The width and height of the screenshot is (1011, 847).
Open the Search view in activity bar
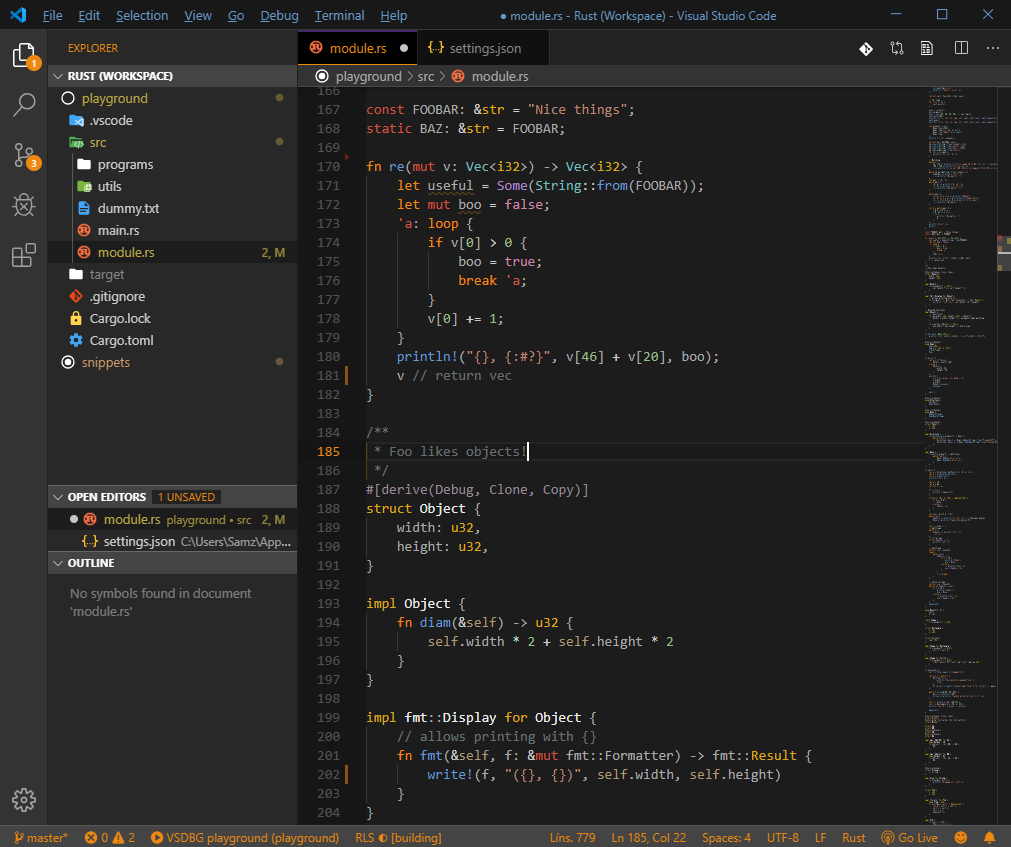pyautogui.click(x=24, y=104)
